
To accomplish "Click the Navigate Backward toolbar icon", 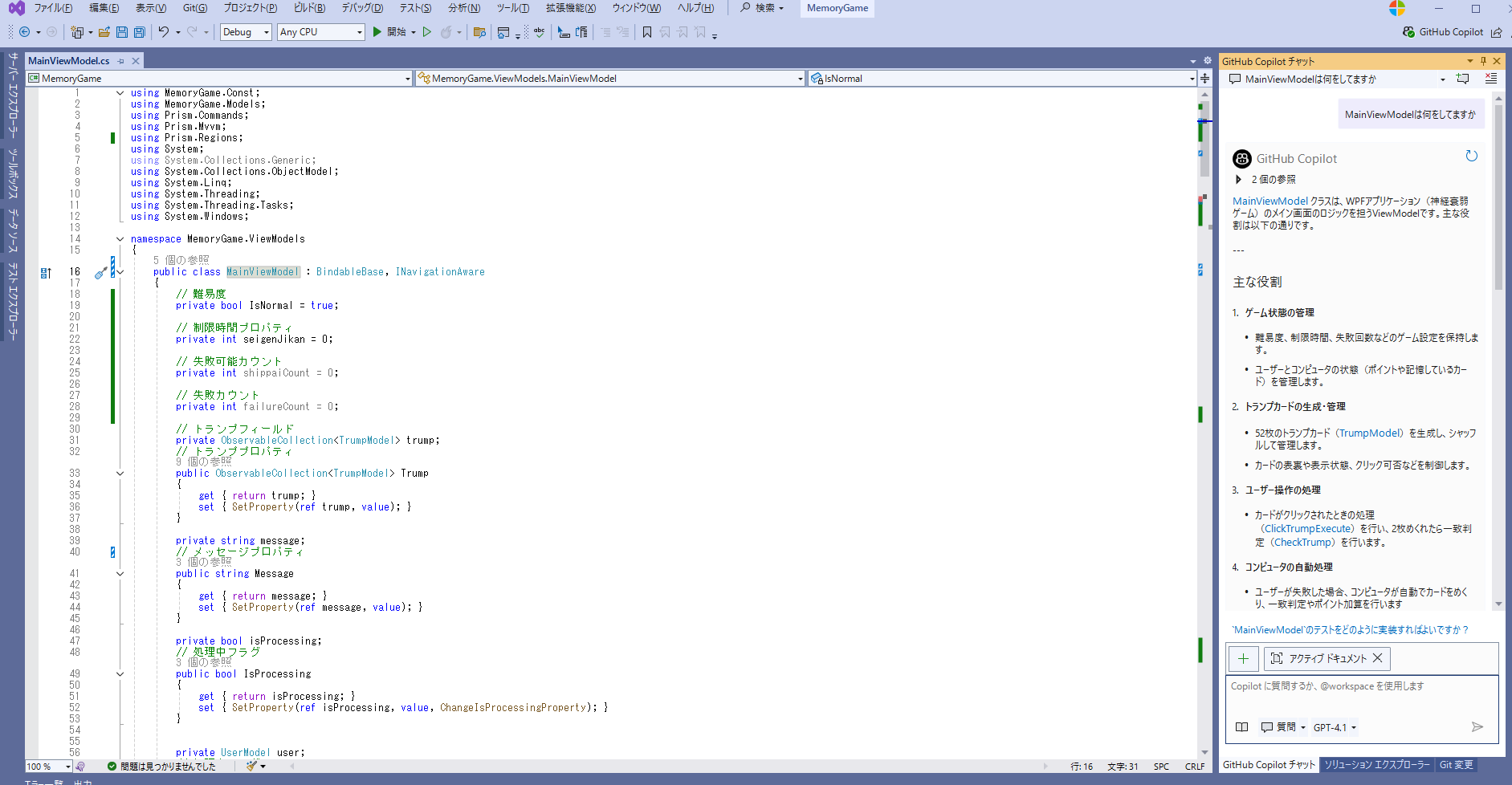I will coord(24,32).
